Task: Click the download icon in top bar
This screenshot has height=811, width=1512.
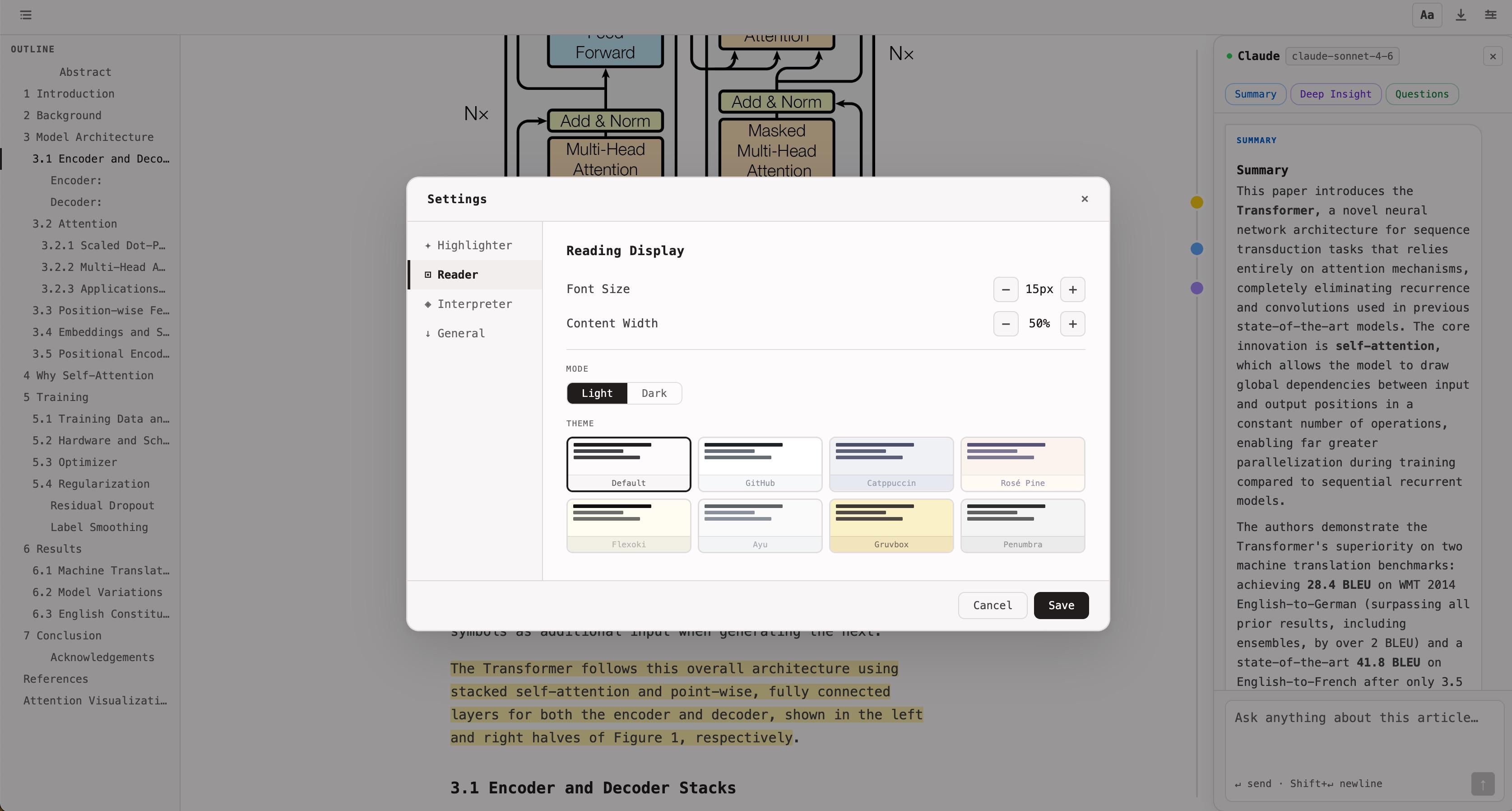Action: (x=1461, y=15)
